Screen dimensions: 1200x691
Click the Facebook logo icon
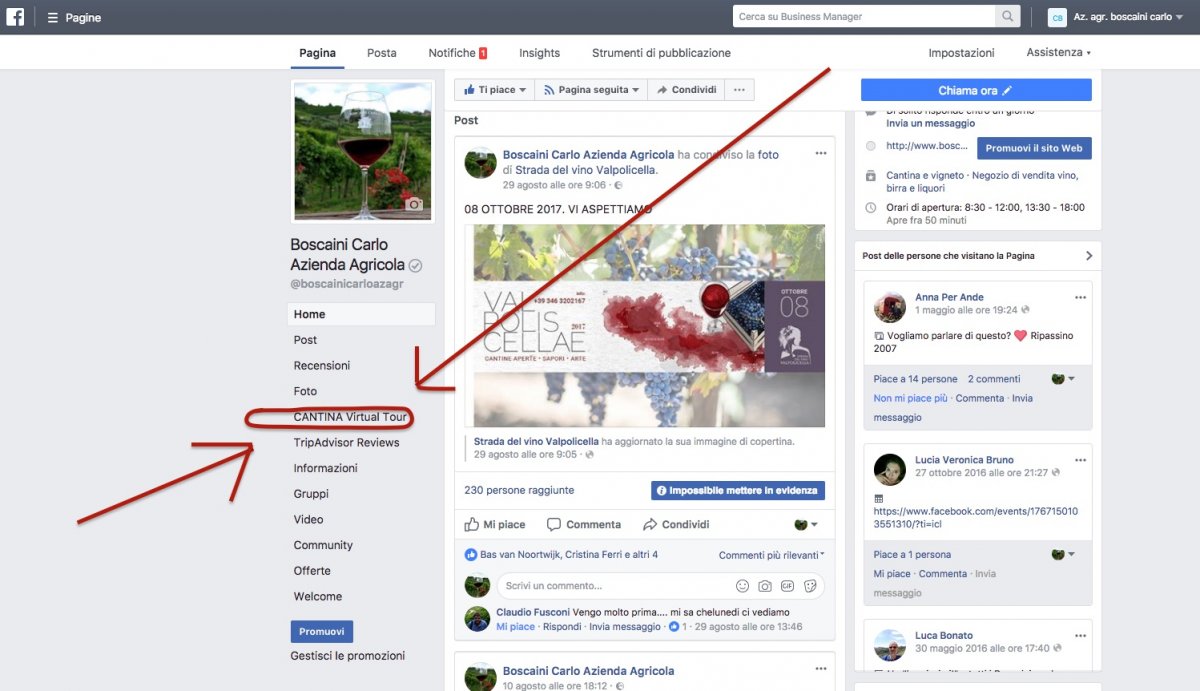tap(16, 17)
